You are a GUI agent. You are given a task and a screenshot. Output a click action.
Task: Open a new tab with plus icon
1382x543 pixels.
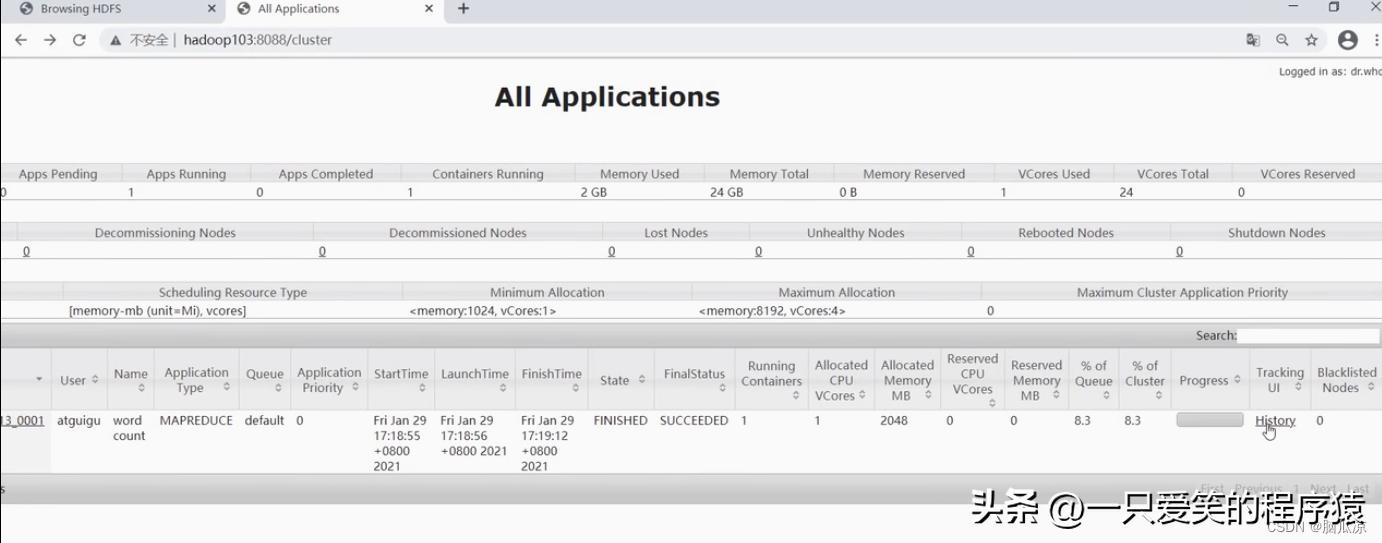[463, 9]
